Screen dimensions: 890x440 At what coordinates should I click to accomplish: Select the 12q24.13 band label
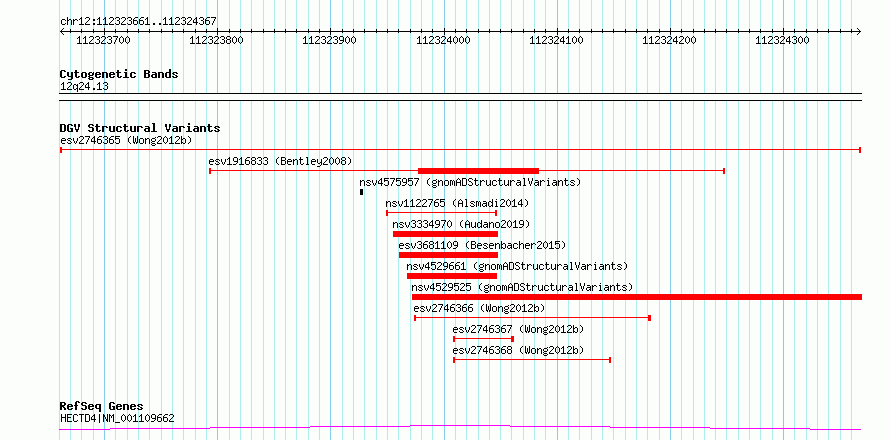[84, 87]
